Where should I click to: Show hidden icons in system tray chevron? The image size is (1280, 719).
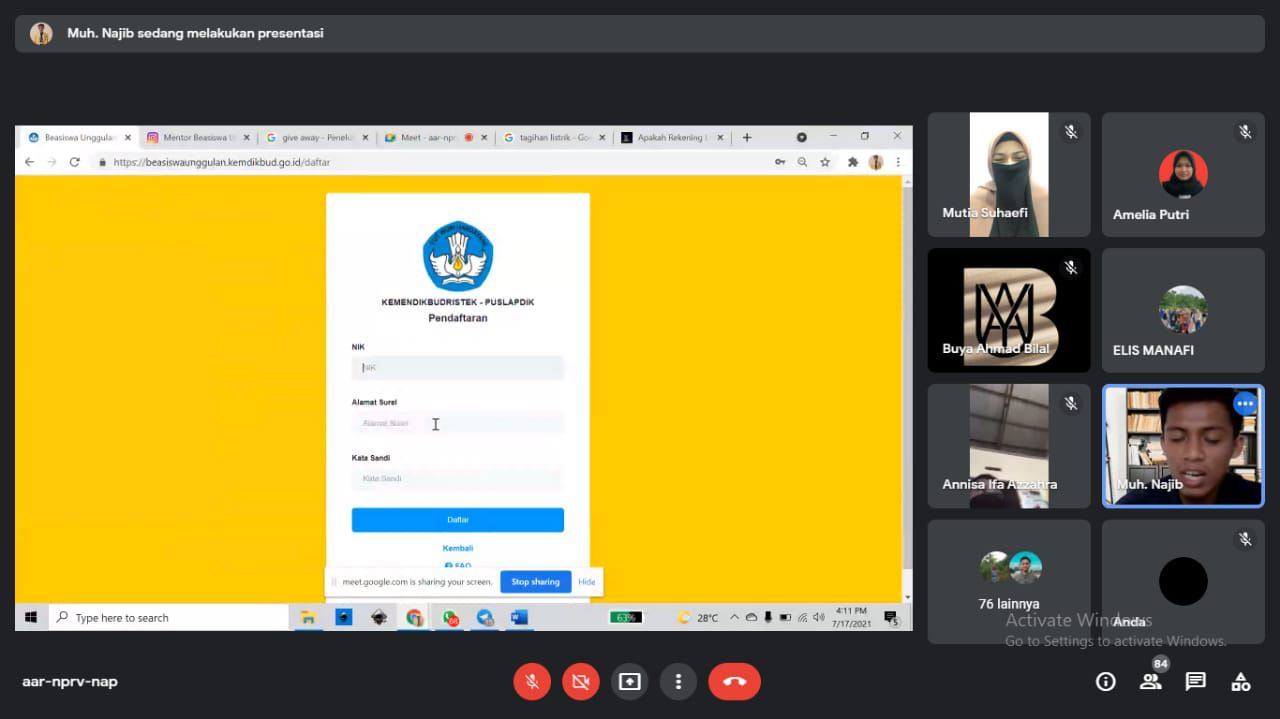tap(735, 618)
